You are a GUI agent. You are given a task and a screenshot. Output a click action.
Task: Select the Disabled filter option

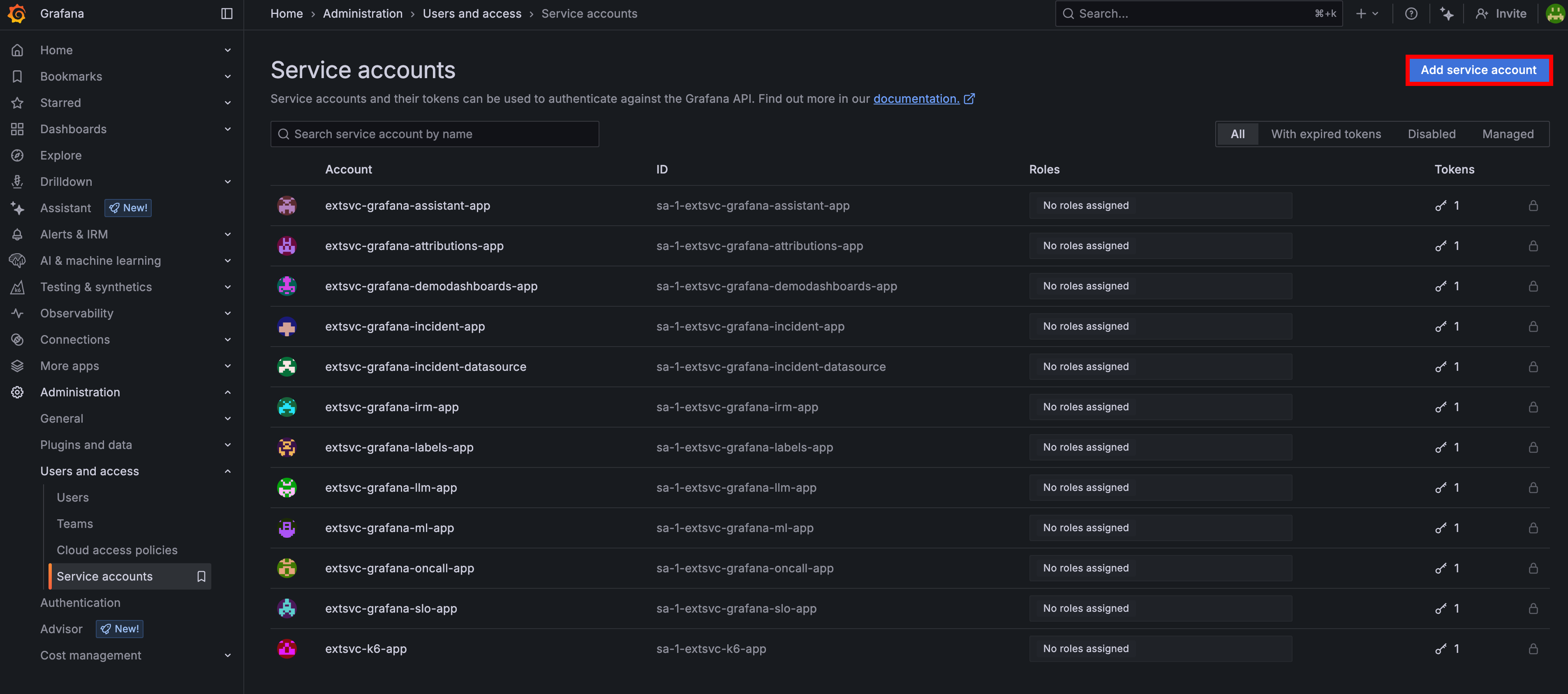pyautogui.click(x=1431, y=134)
